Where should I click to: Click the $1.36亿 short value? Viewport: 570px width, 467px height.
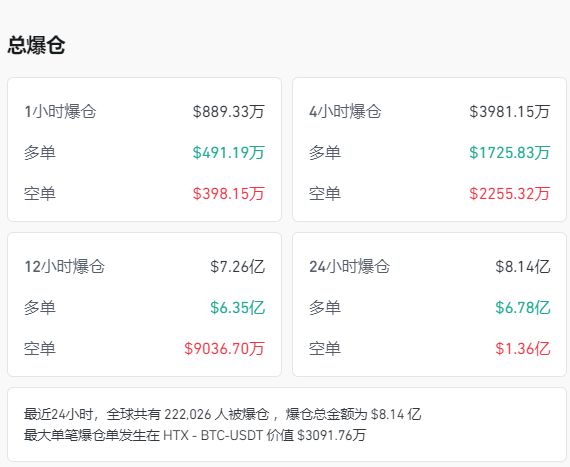coord(523,349)
